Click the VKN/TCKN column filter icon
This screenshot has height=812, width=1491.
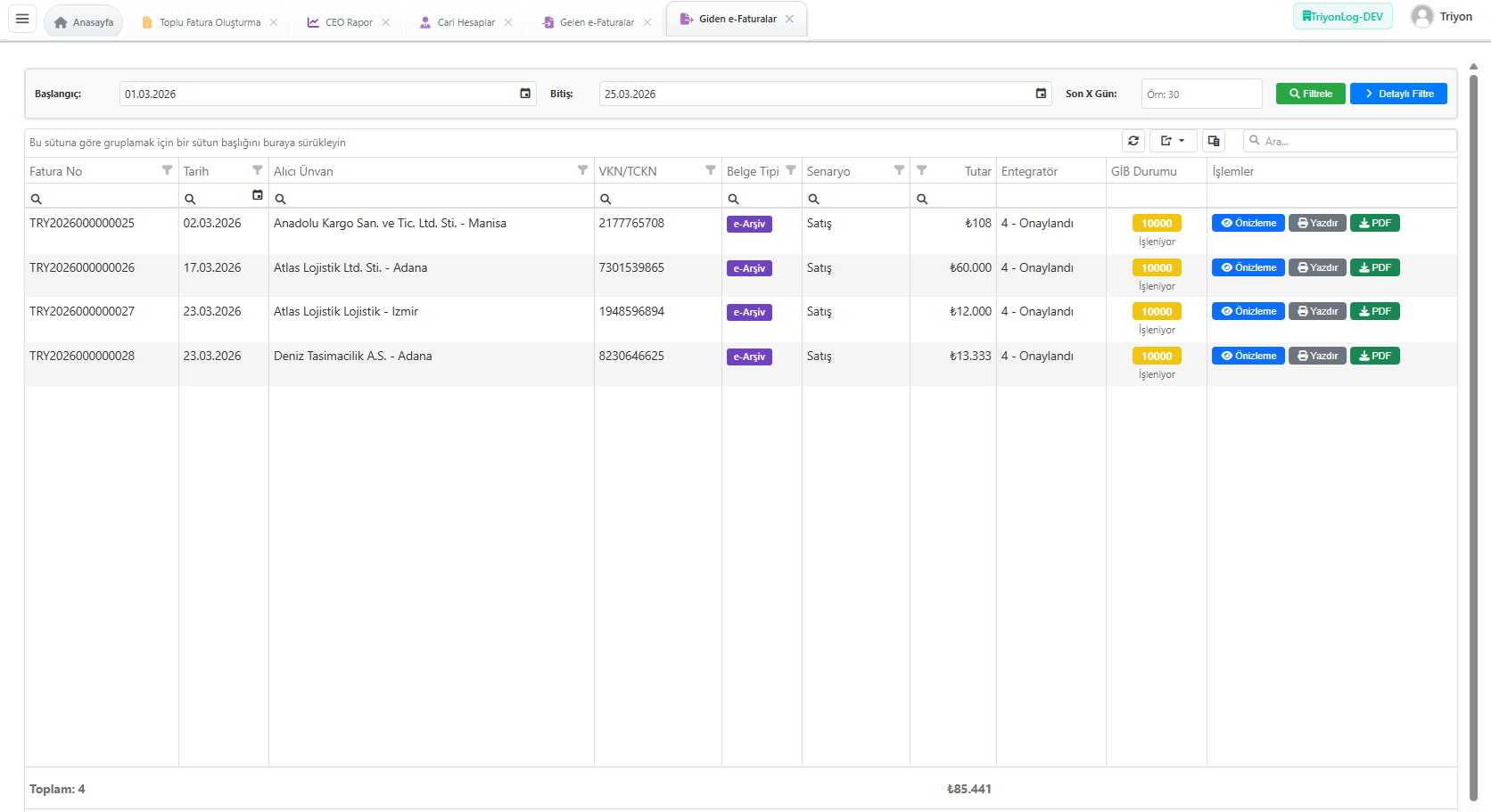point(711,170)
